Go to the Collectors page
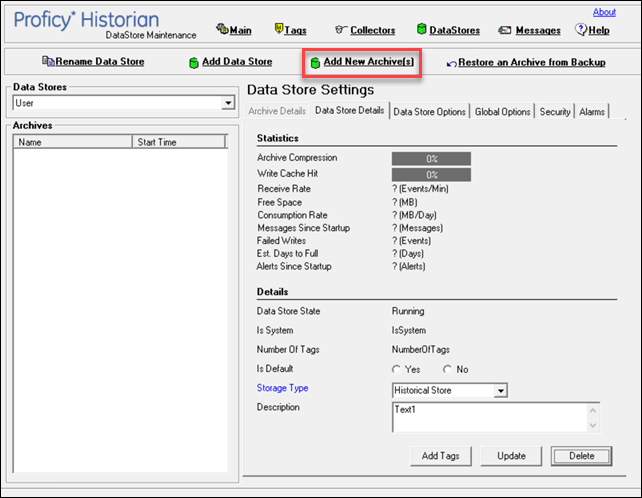The image size is (642, 498). (x=373, y=30)
